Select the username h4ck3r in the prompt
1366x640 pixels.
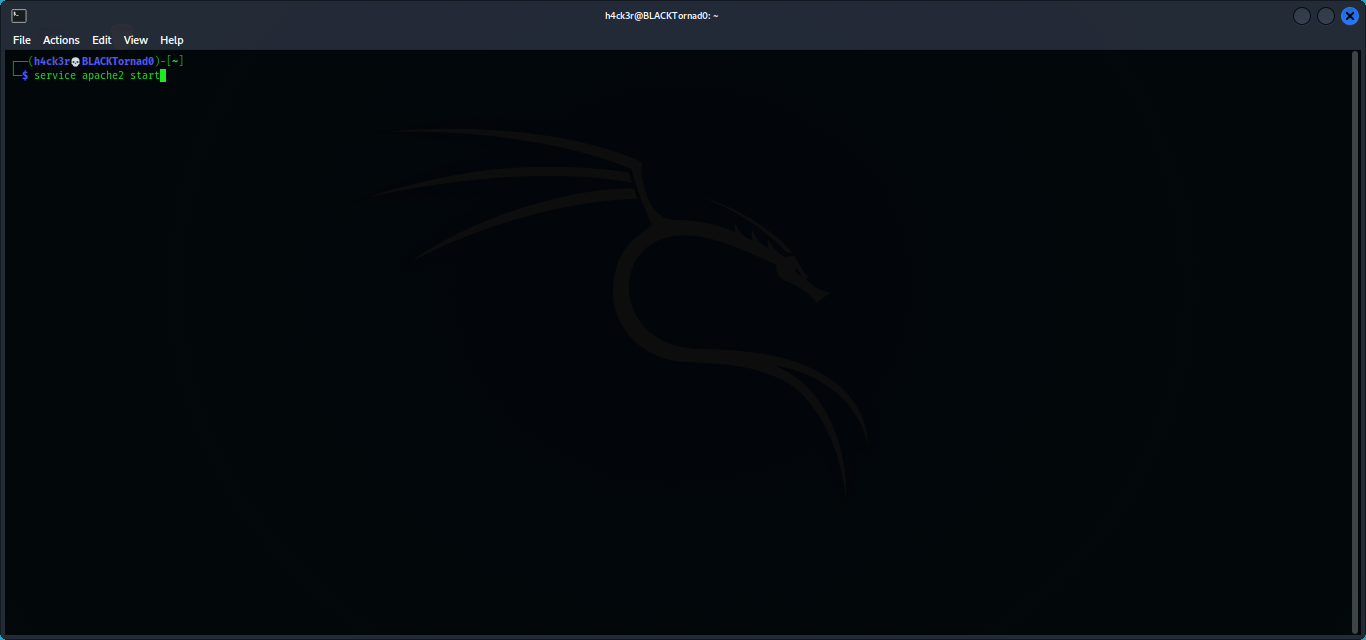coord(51,60)
